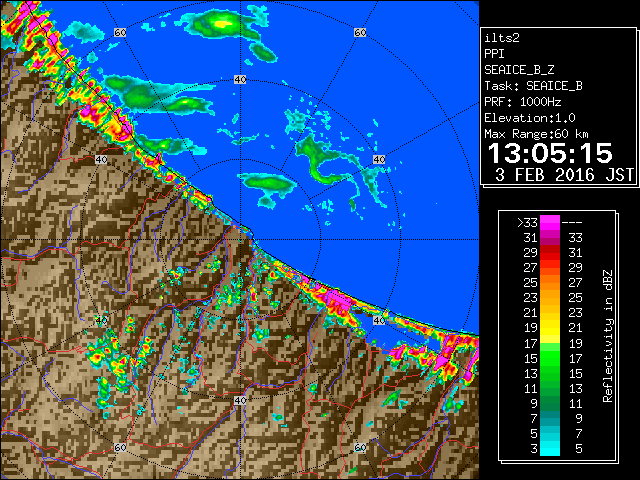
Task: Click the vertical "Reflectivity in dBZ" label
Action: pos(608,336)
